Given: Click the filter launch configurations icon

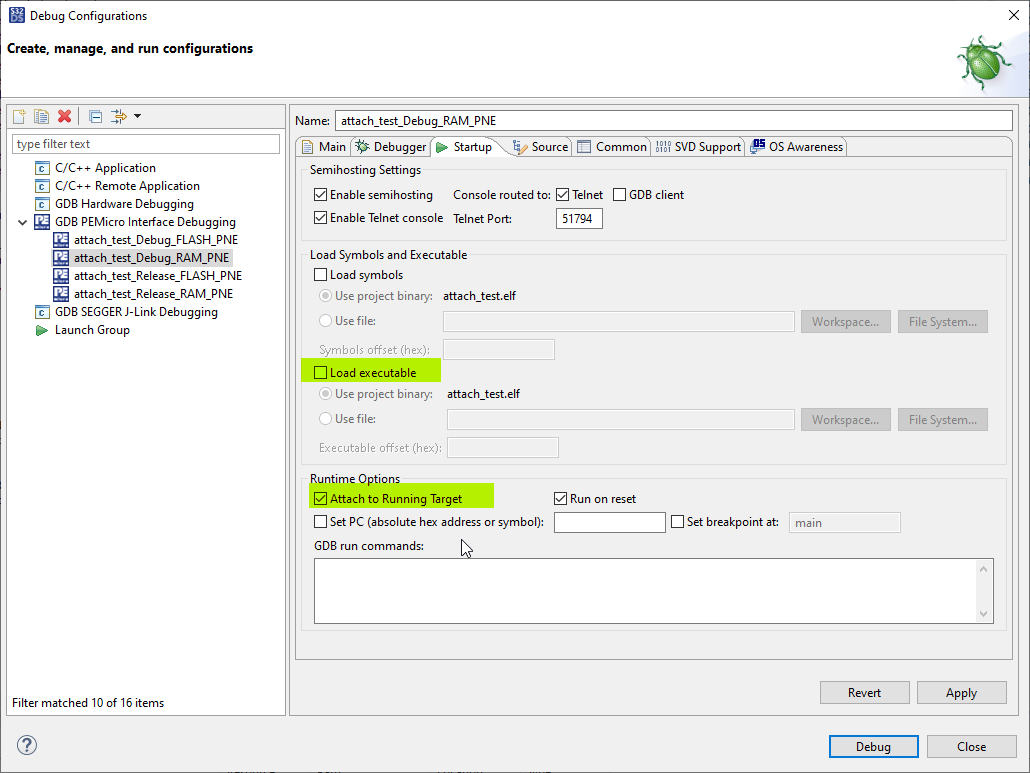Looking at the screenshot, I should click(119, 116).
